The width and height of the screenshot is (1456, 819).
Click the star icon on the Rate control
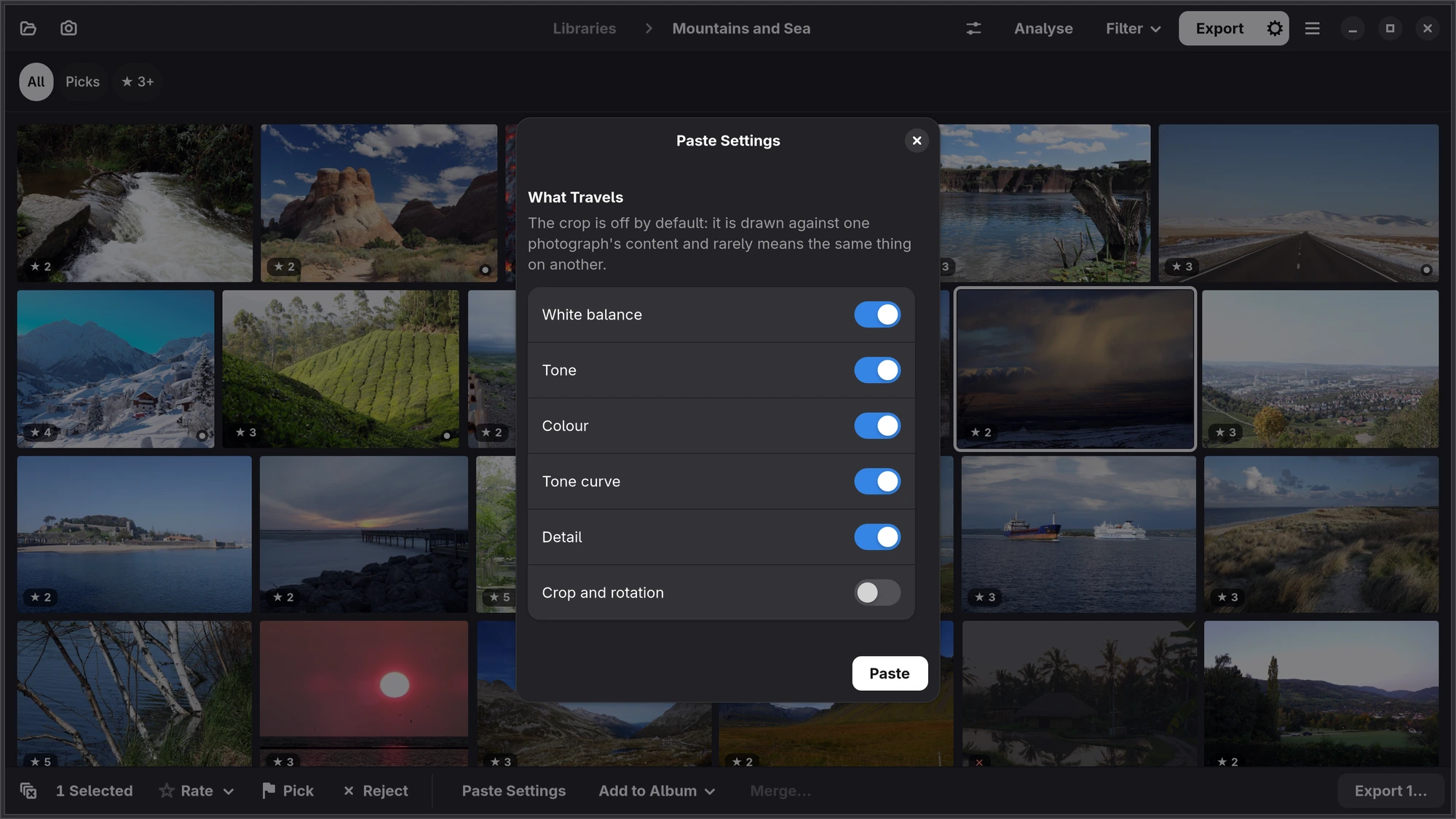click(x=167, y=791)
